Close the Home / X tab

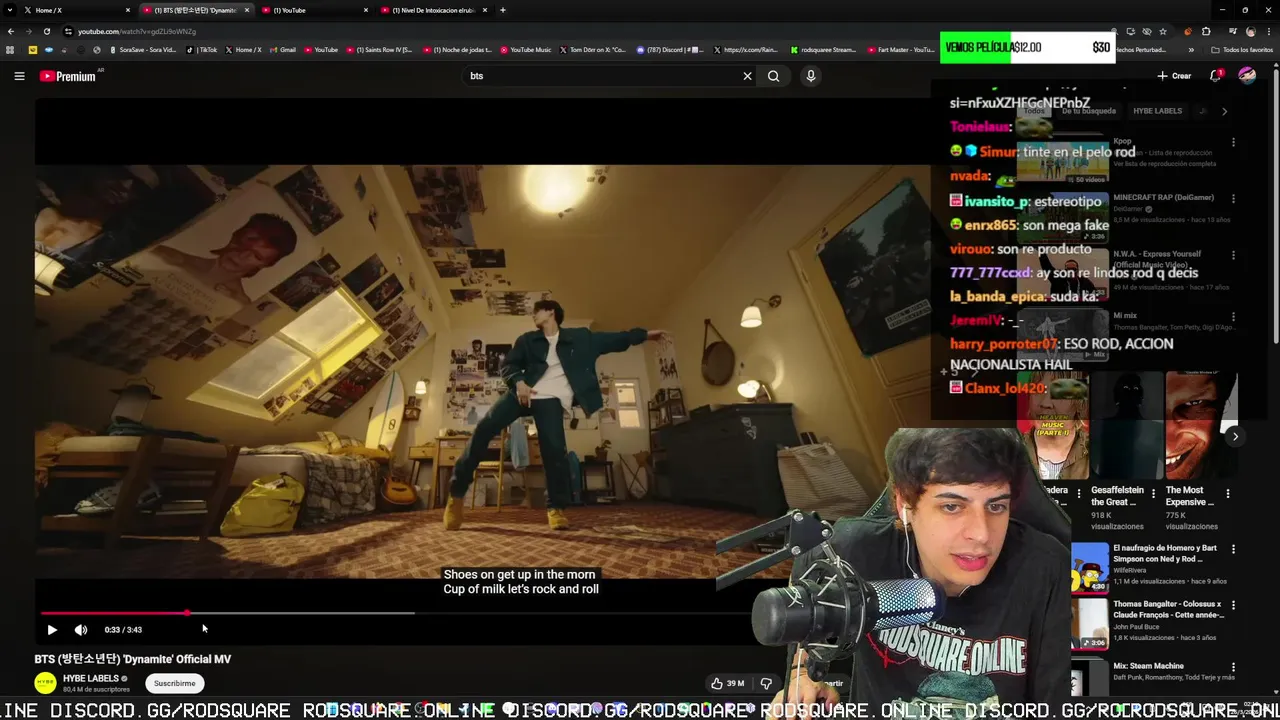(128, 10)
